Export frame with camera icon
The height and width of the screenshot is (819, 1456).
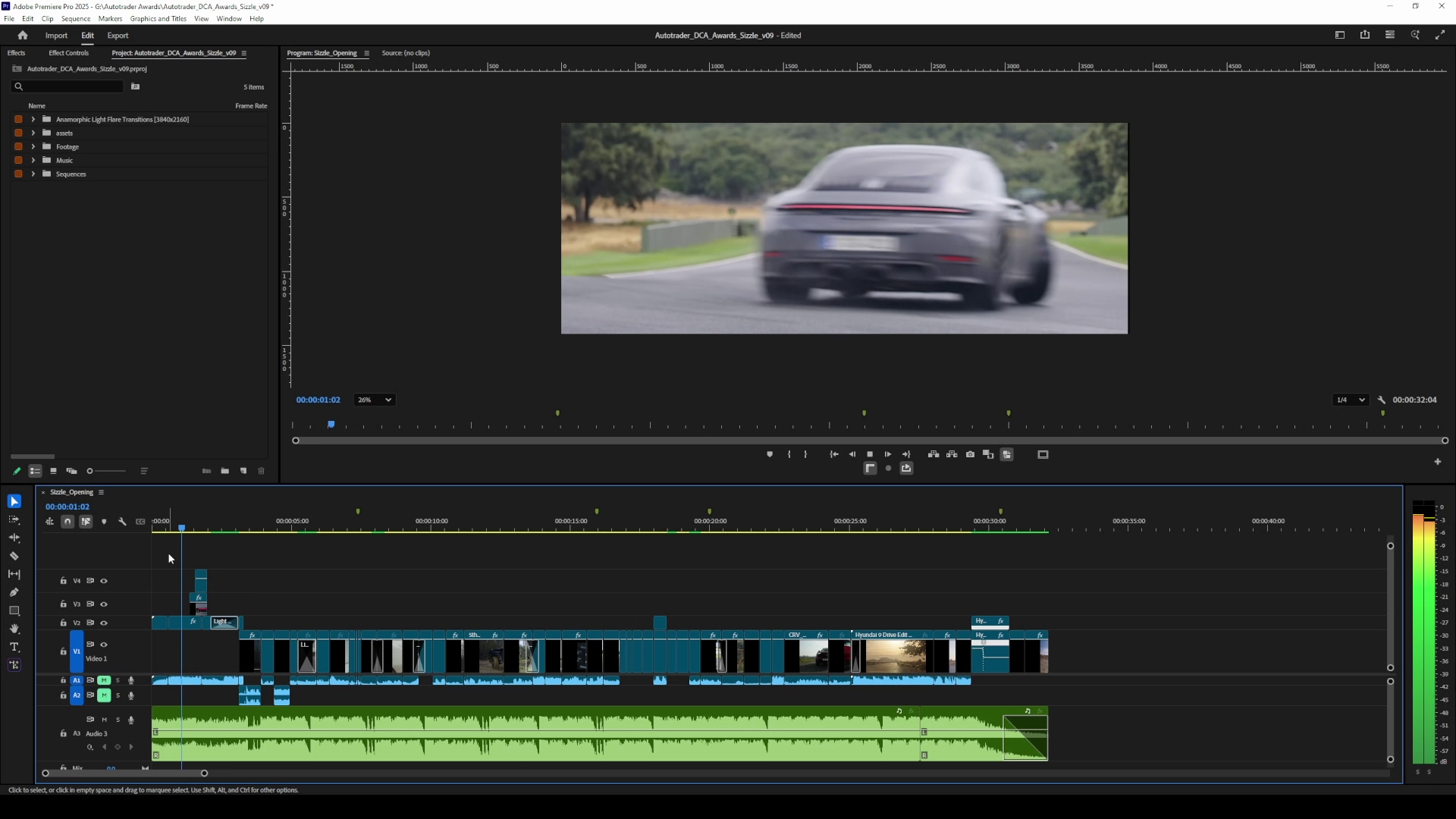(x=970, y=454)
